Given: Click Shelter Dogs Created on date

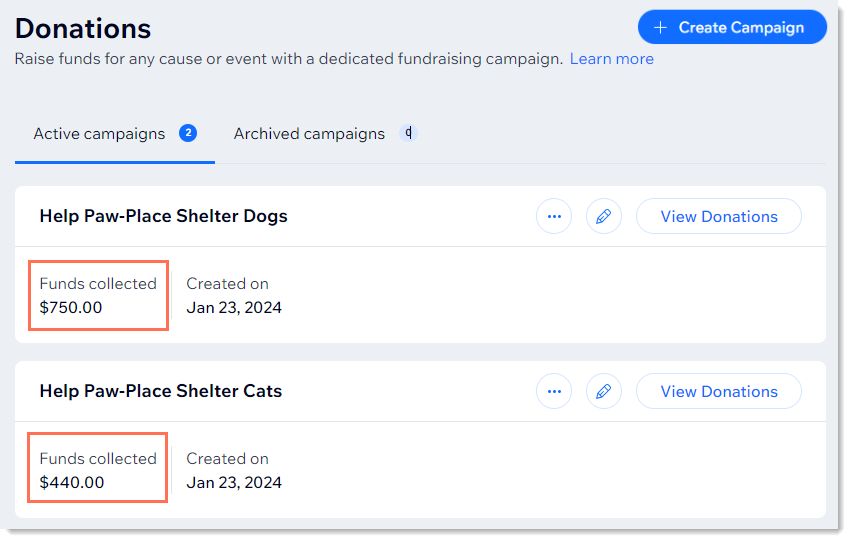Looking at the screenshot, I should [234, 308].
